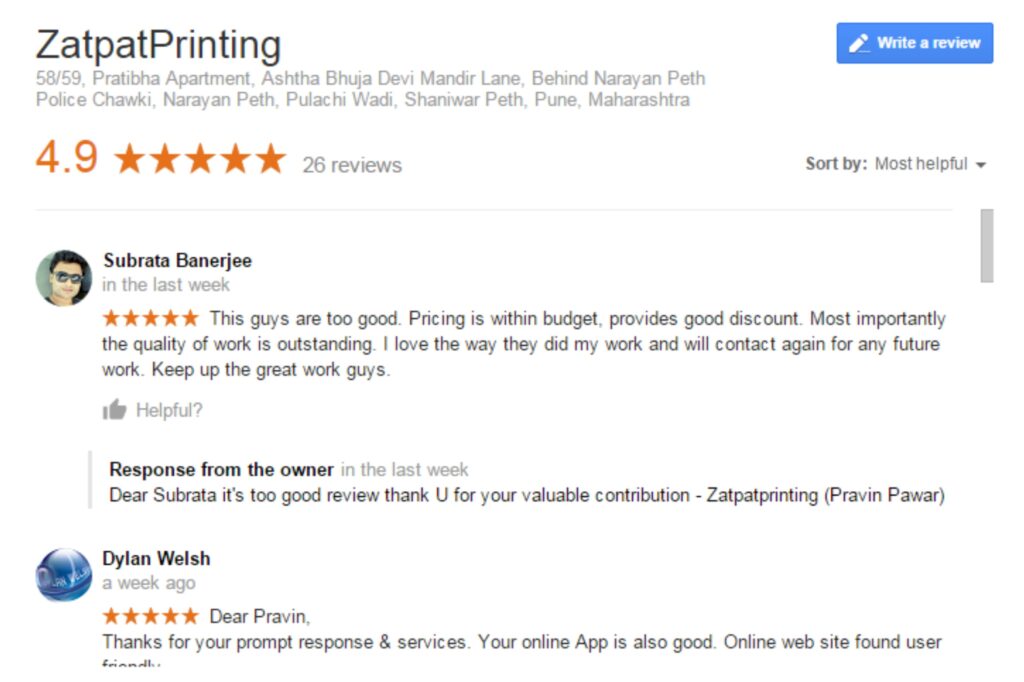The height and width of the screenshot is (682, 1024).
Task: Click the large overall 4.9 star rating
Action: pos(200,160)
